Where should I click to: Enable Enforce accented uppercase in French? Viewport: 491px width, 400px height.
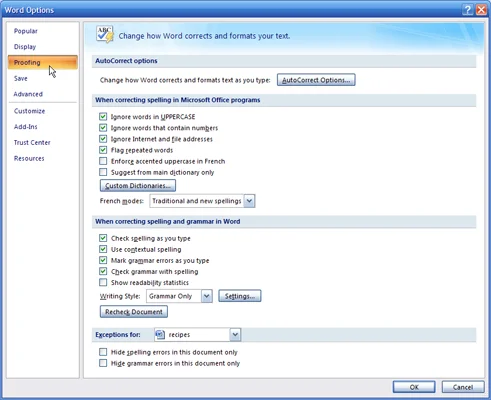(103, 161)
